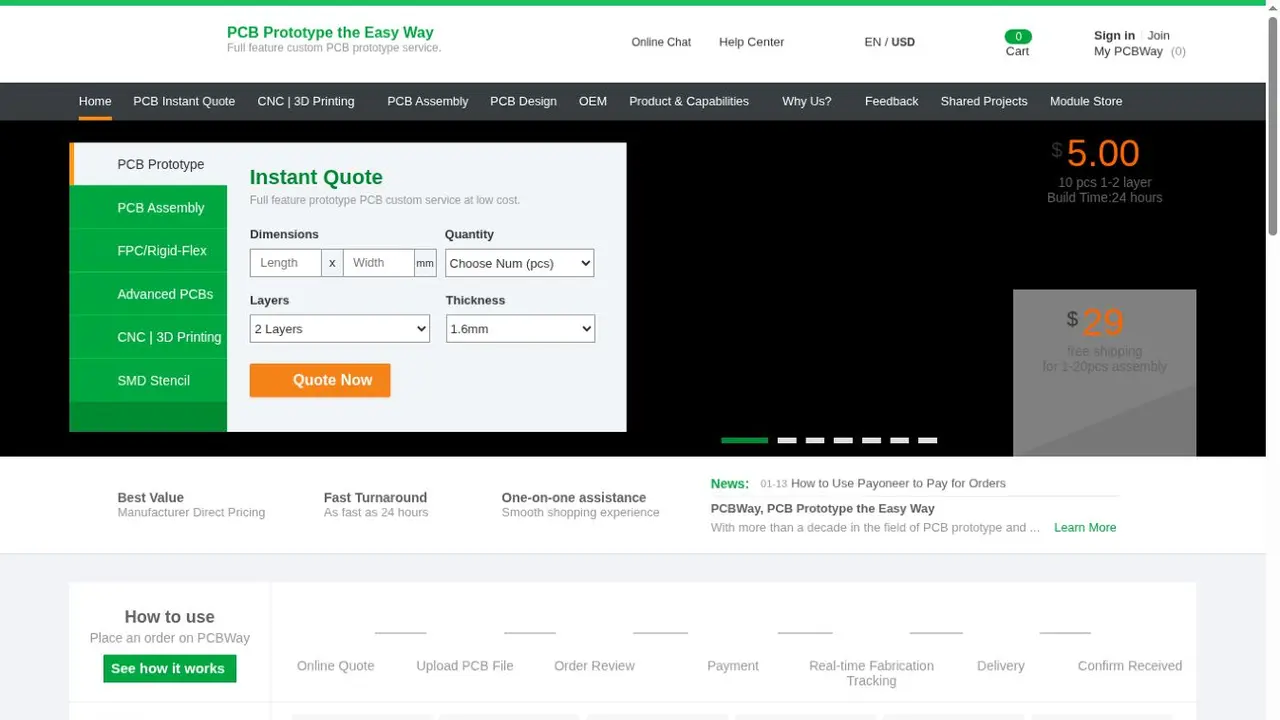This screenshot has width=1280, height=720.
Task: Switch to CNC | 3D Printing quote sidebar tab
Action: click(149, 337)
